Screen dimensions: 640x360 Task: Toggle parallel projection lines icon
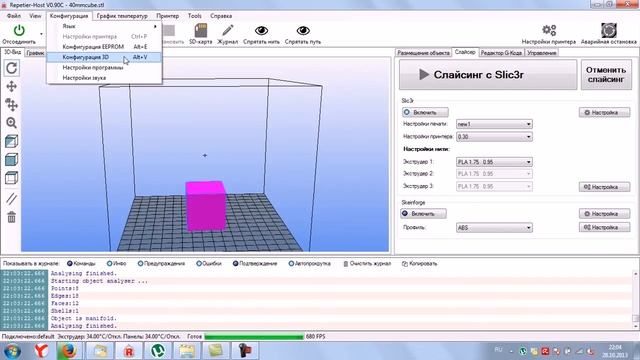point(11,199)
